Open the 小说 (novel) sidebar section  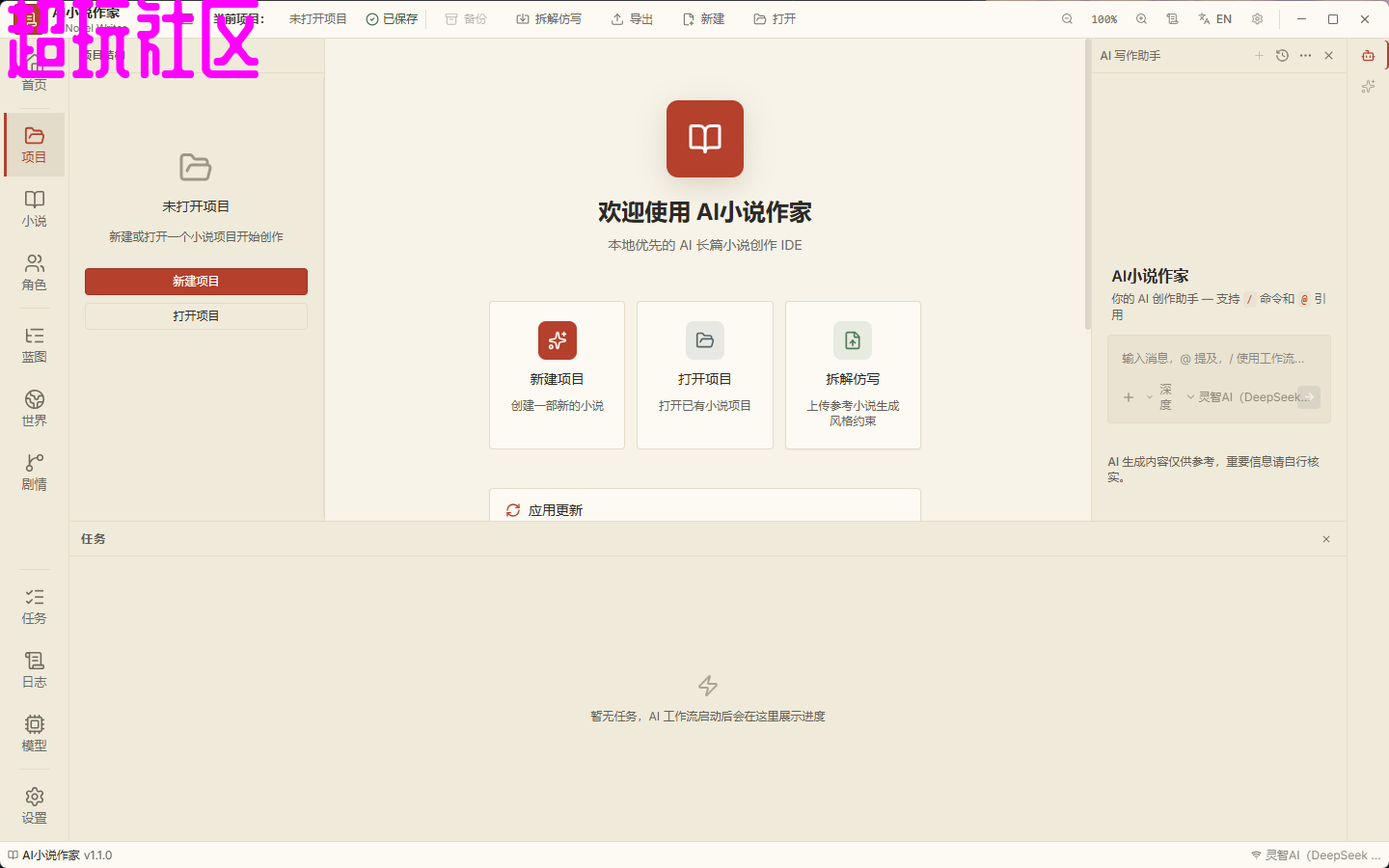click(35, 208)
